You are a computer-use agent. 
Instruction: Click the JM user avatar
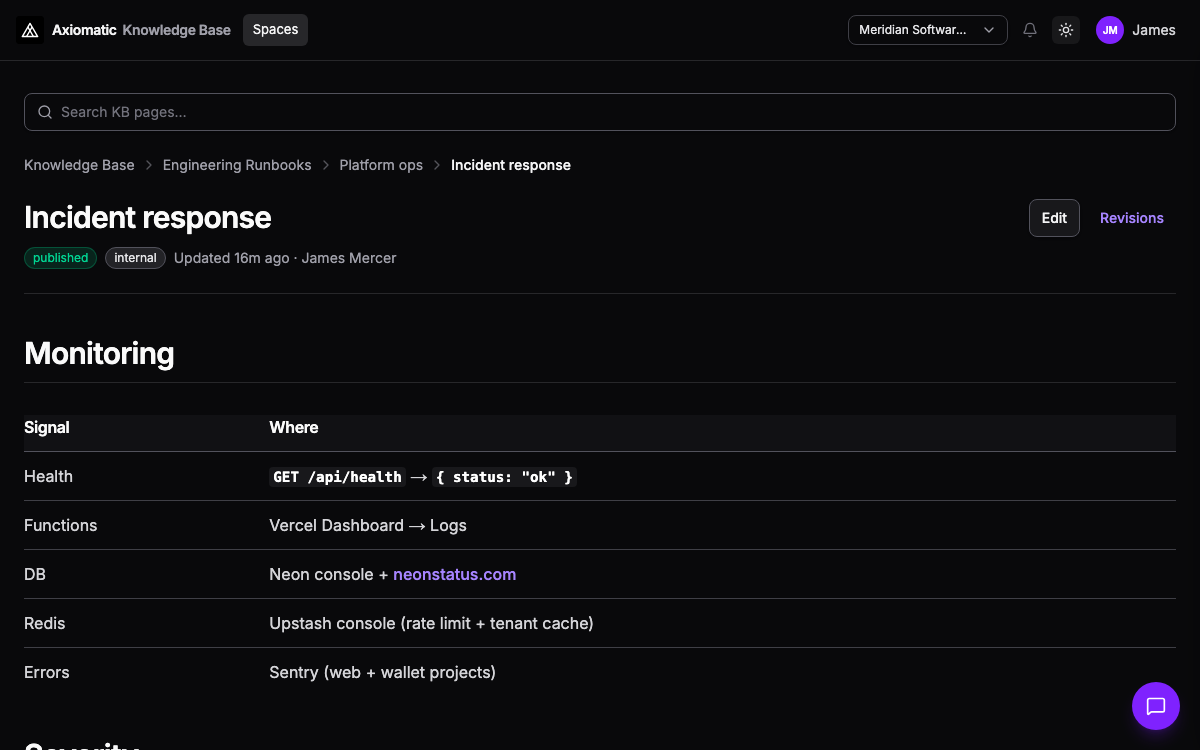click(x=1110, y=30)
